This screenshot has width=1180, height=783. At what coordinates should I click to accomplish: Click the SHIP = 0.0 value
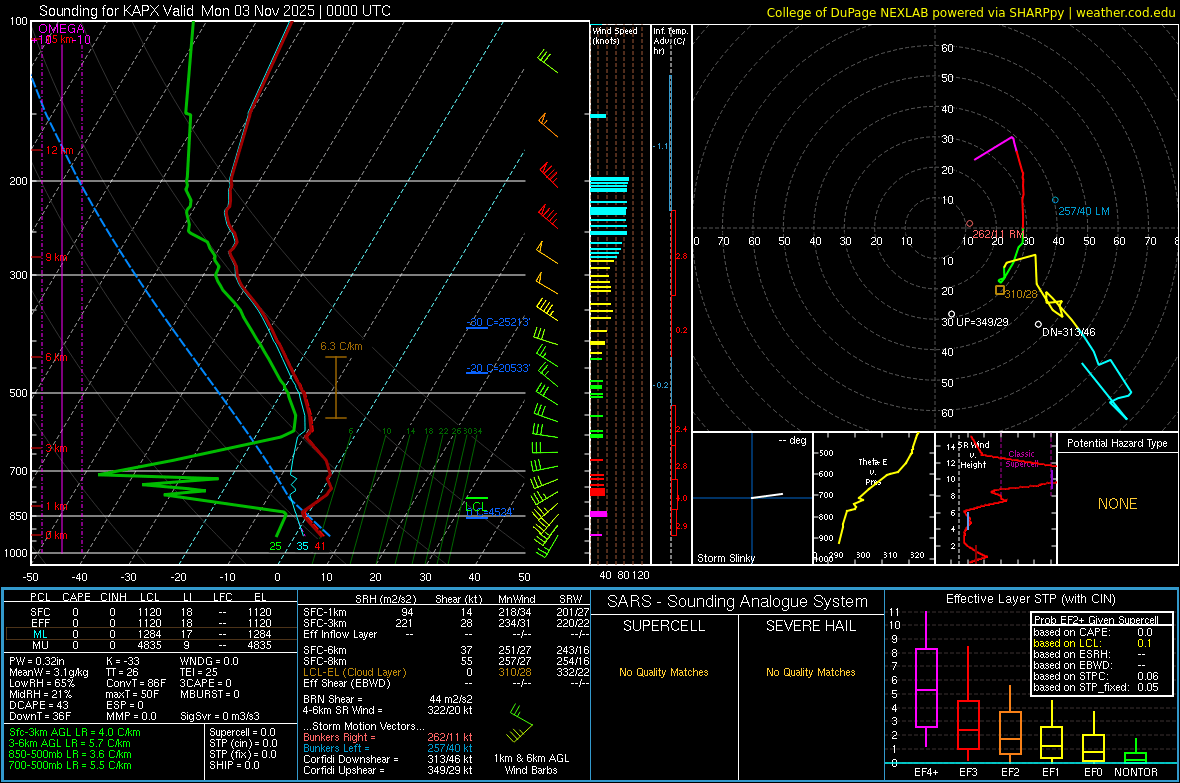coord(234,765)
